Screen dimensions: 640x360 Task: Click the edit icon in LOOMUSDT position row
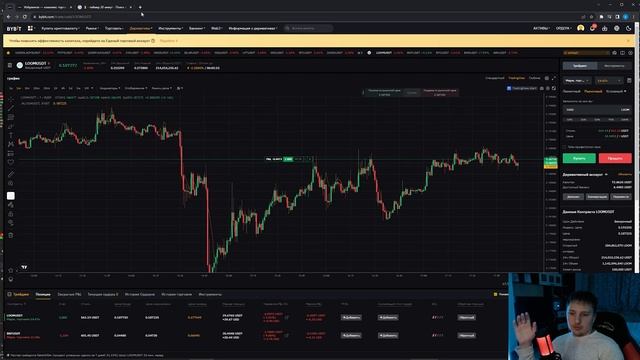[287, 317]
